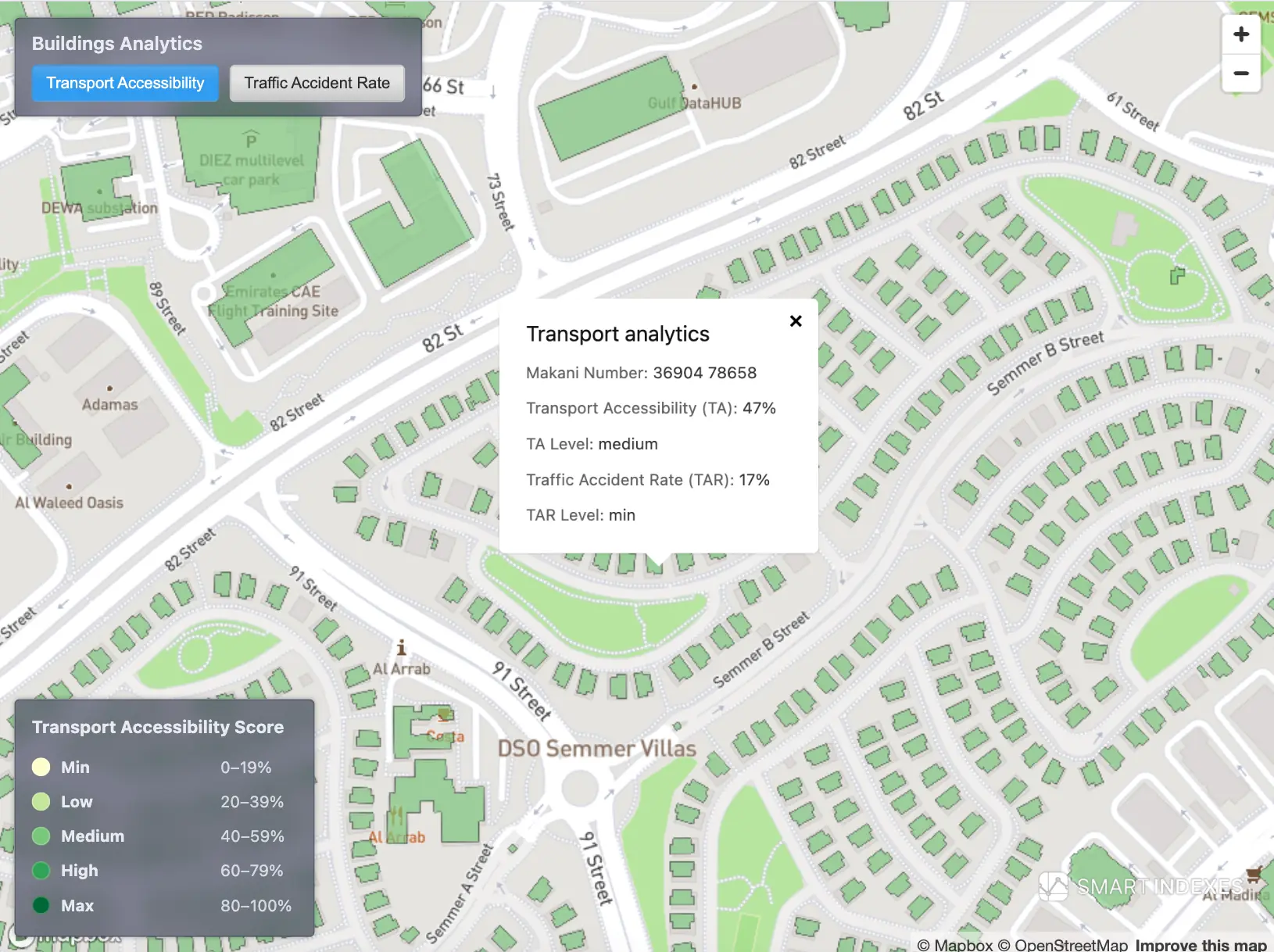Zoom out with the minus button
This screenshot has width=1274, height=952.
coord(1240,73)
